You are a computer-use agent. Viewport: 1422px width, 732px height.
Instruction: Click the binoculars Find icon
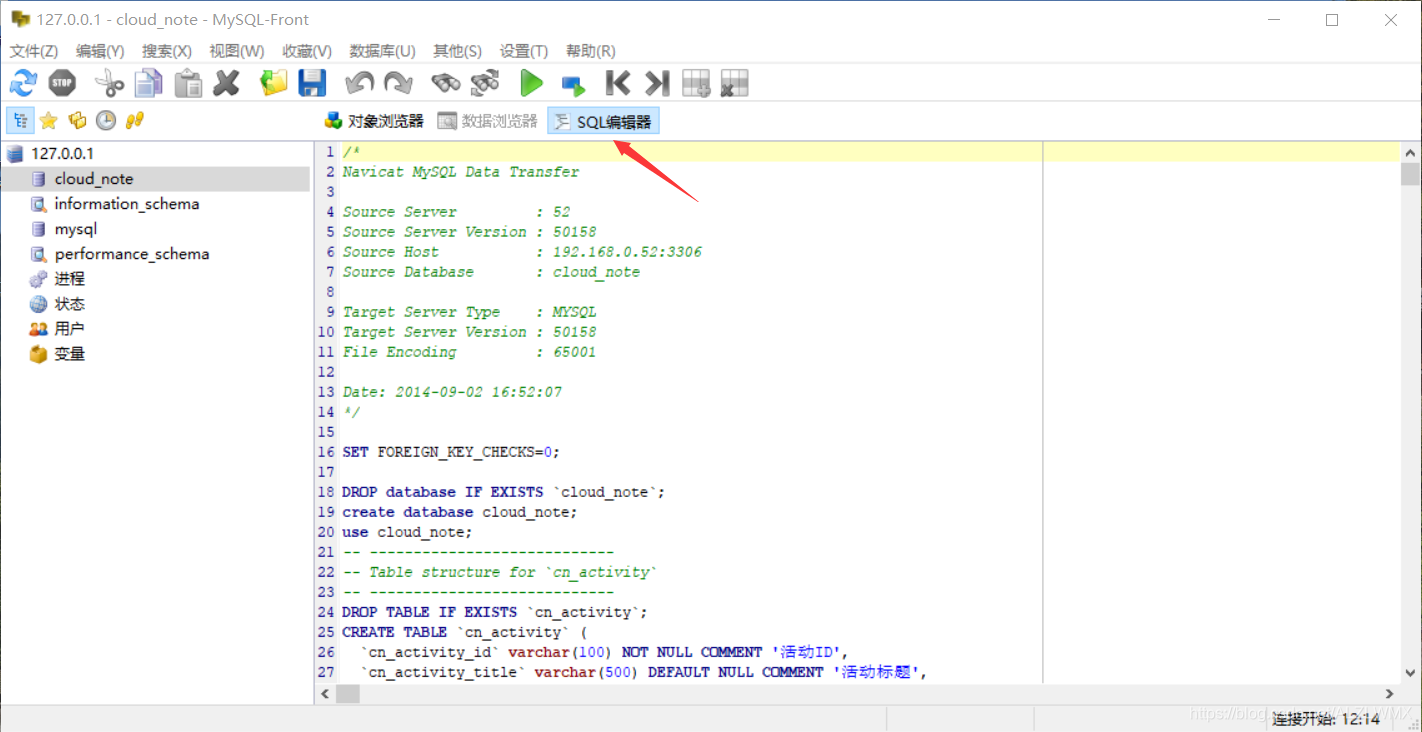445,83
